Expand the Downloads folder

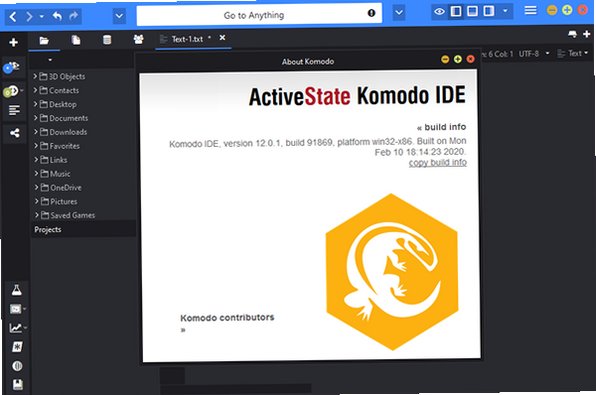36,132
